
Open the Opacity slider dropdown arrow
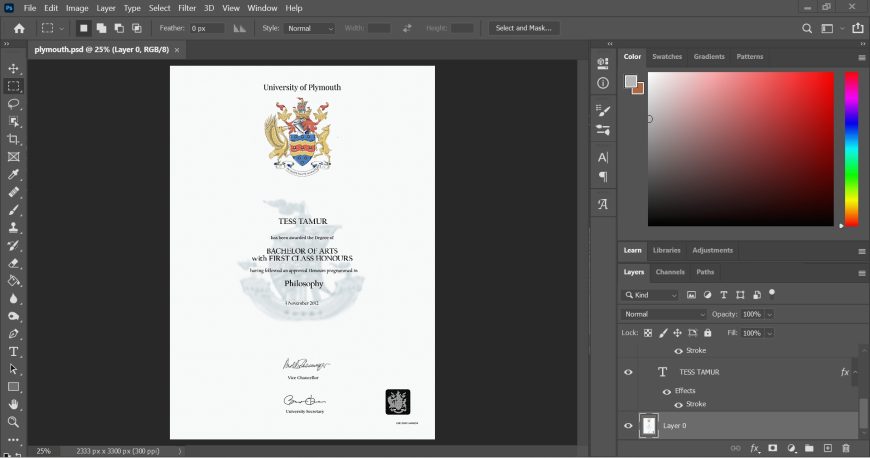(769, 314)
